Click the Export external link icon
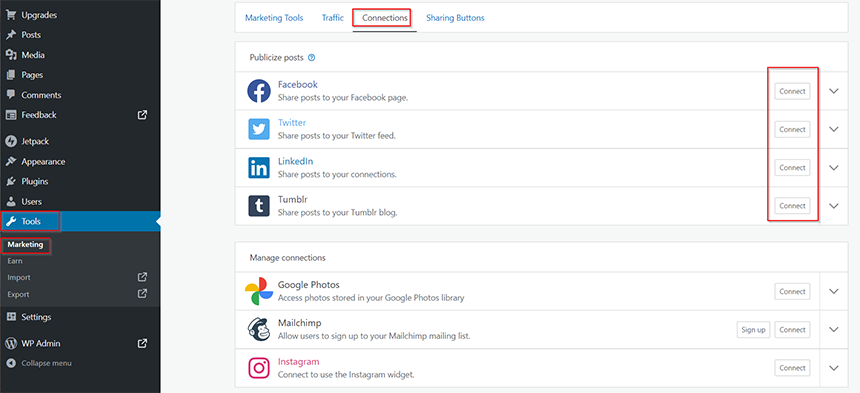Viewport: 860px width, 393px height. tap(142, 294)
